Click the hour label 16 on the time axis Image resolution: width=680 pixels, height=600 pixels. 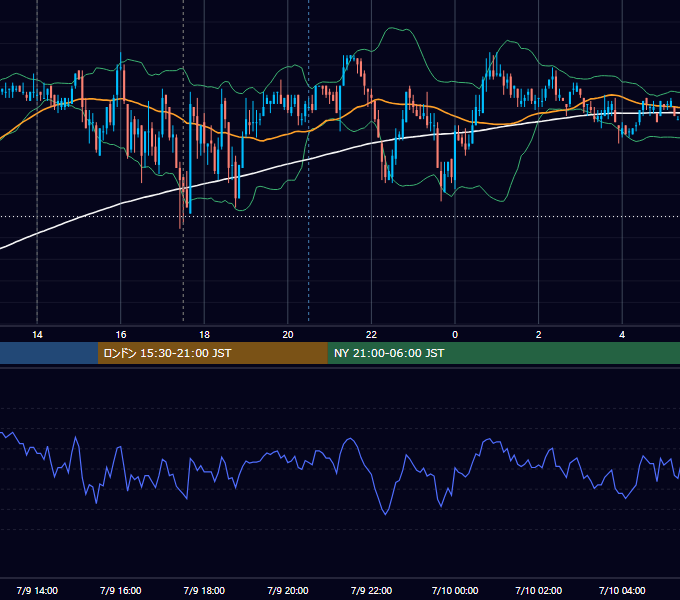tap(121, 335)
